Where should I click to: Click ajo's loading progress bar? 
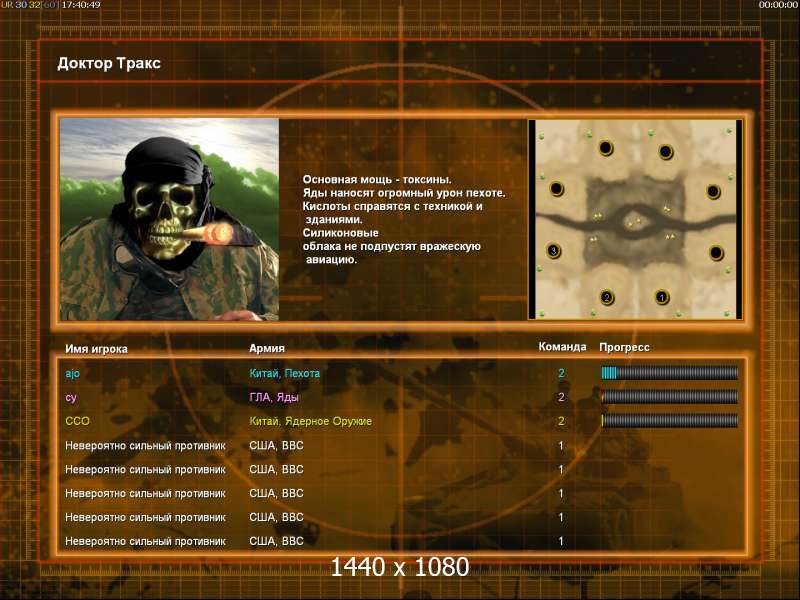pyautogui.click(x=669, y=373)
